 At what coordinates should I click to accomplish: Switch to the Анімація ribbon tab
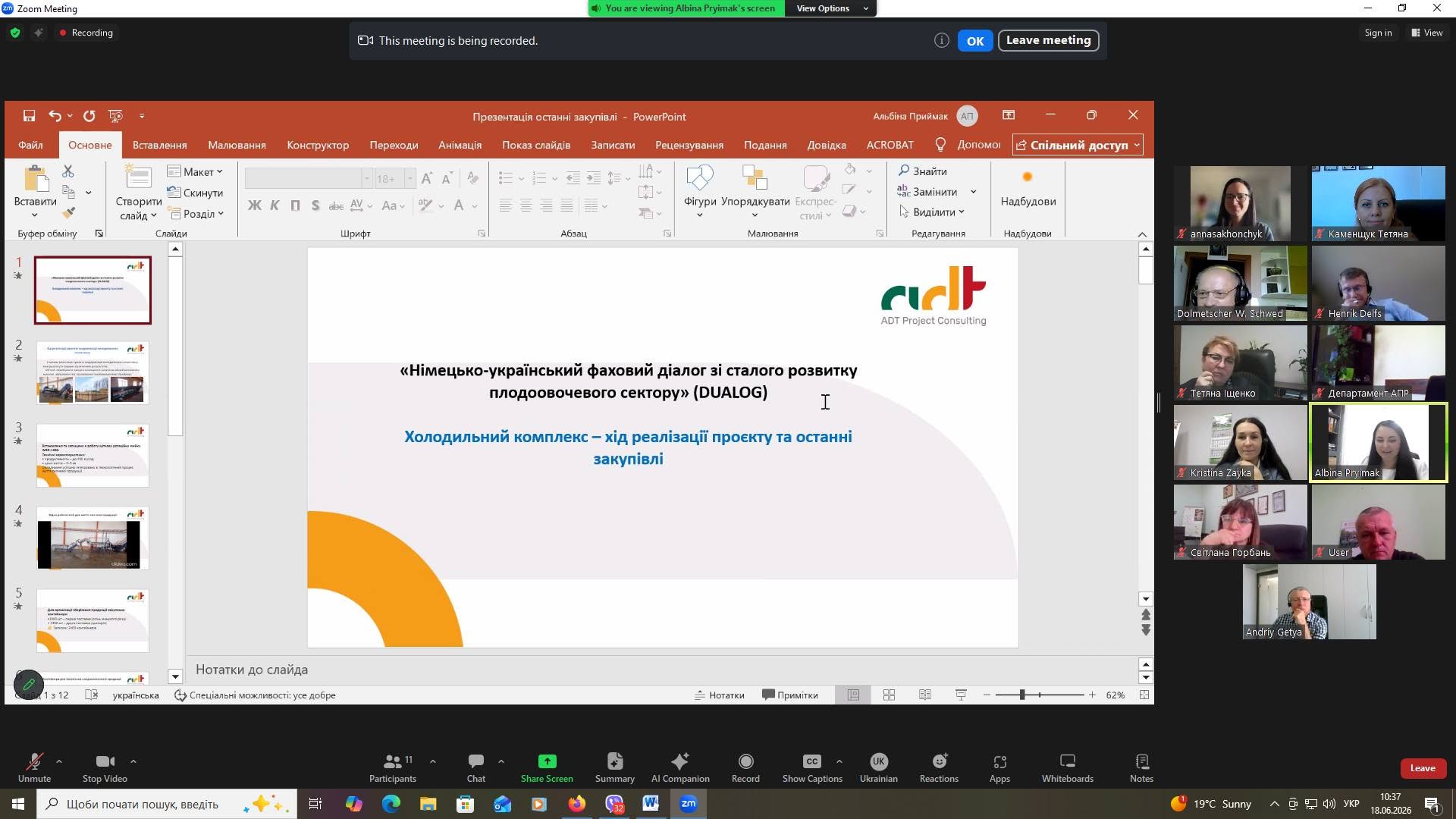point(460,145)
